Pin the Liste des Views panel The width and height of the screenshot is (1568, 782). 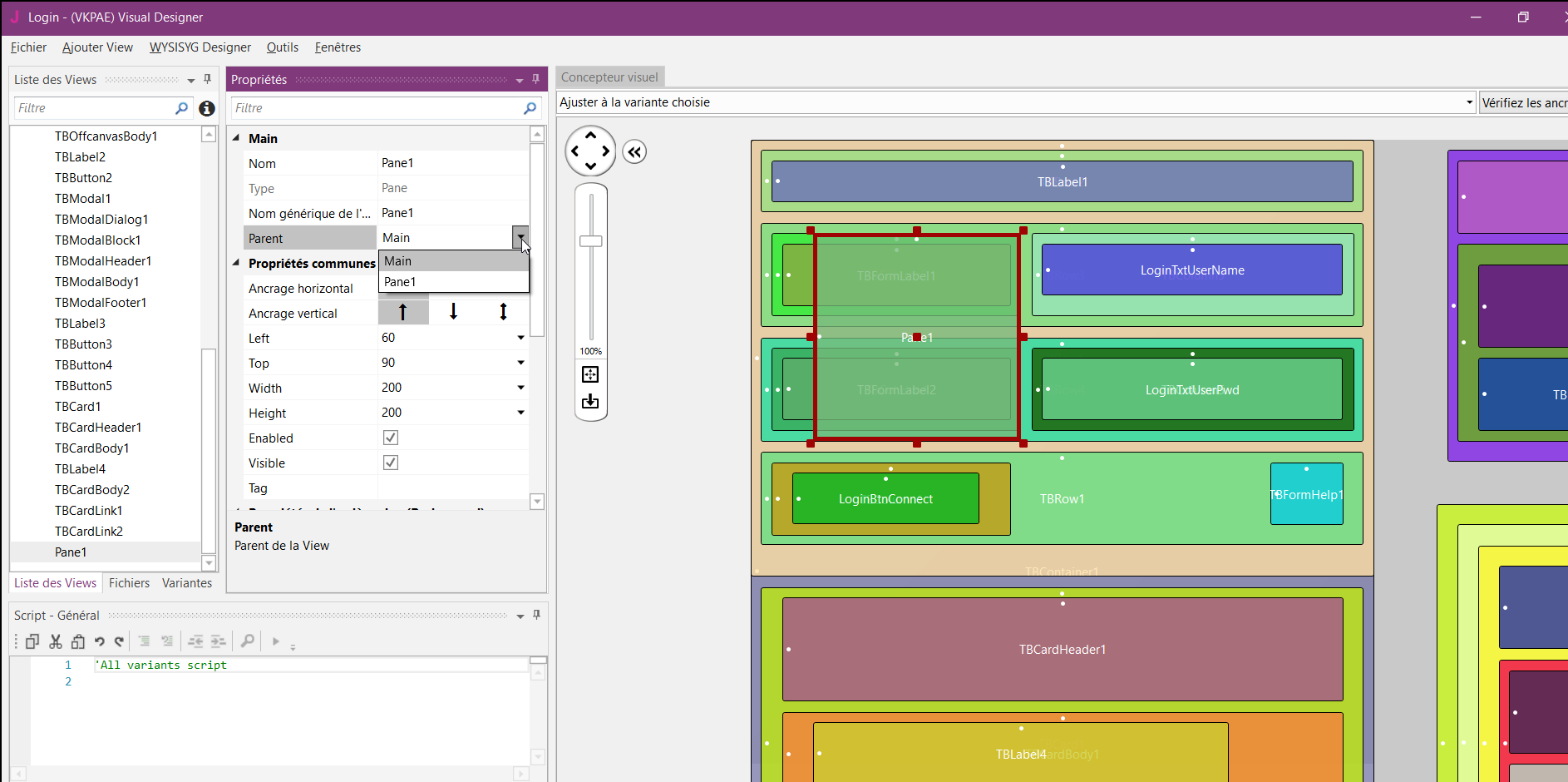tap(207, 79)
